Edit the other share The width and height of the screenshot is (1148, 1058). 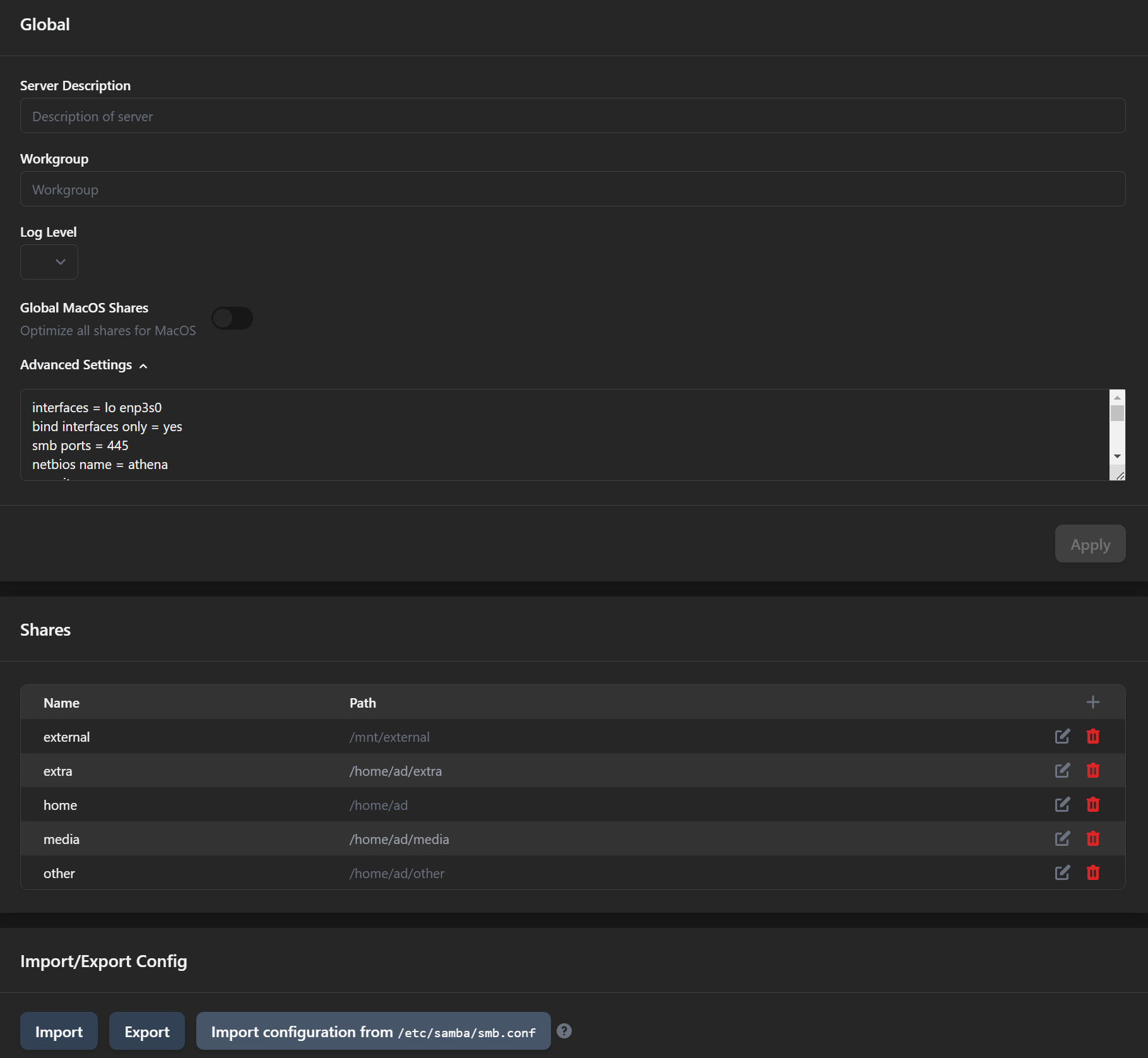pos(1062,872)
